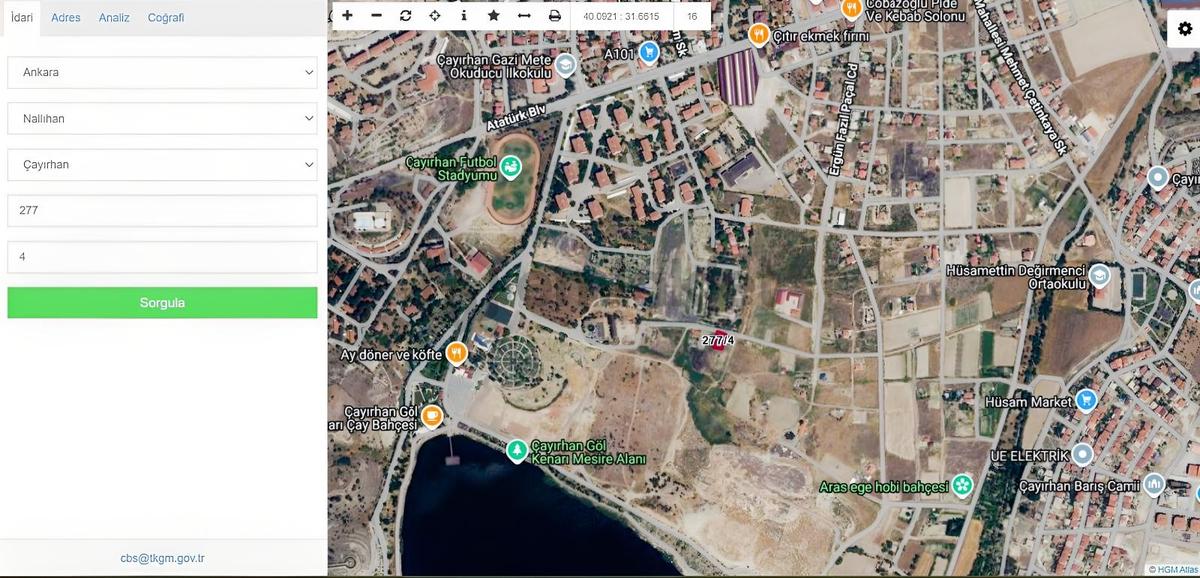Click the refresh map icon
The width and height of the screenshot is (1200, 578).
coord(405,16)
